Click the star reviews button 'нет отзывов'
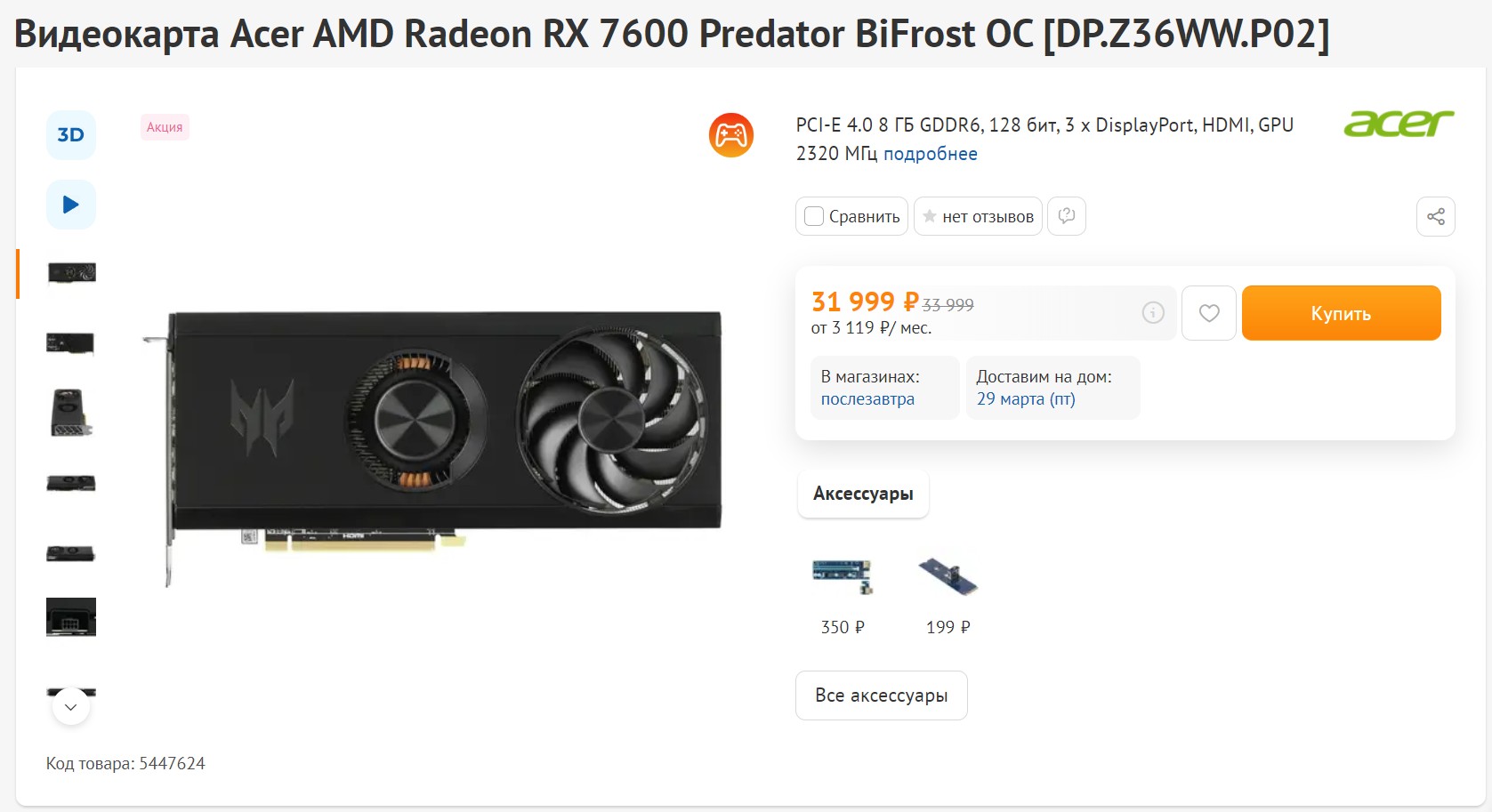 pos(978,216)
